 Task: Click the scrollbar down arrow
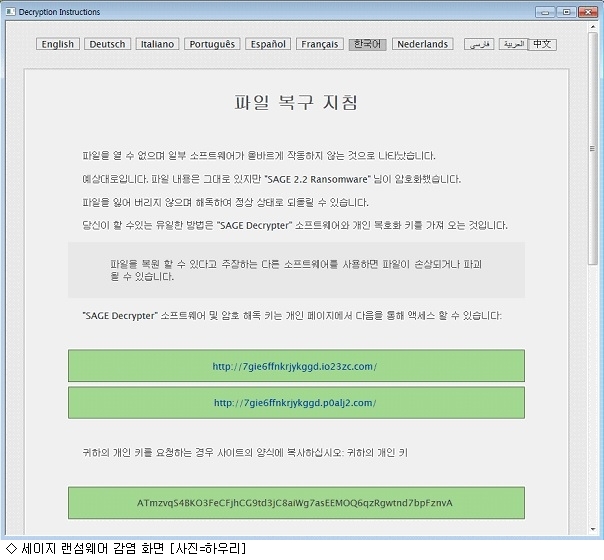[592, 529]
